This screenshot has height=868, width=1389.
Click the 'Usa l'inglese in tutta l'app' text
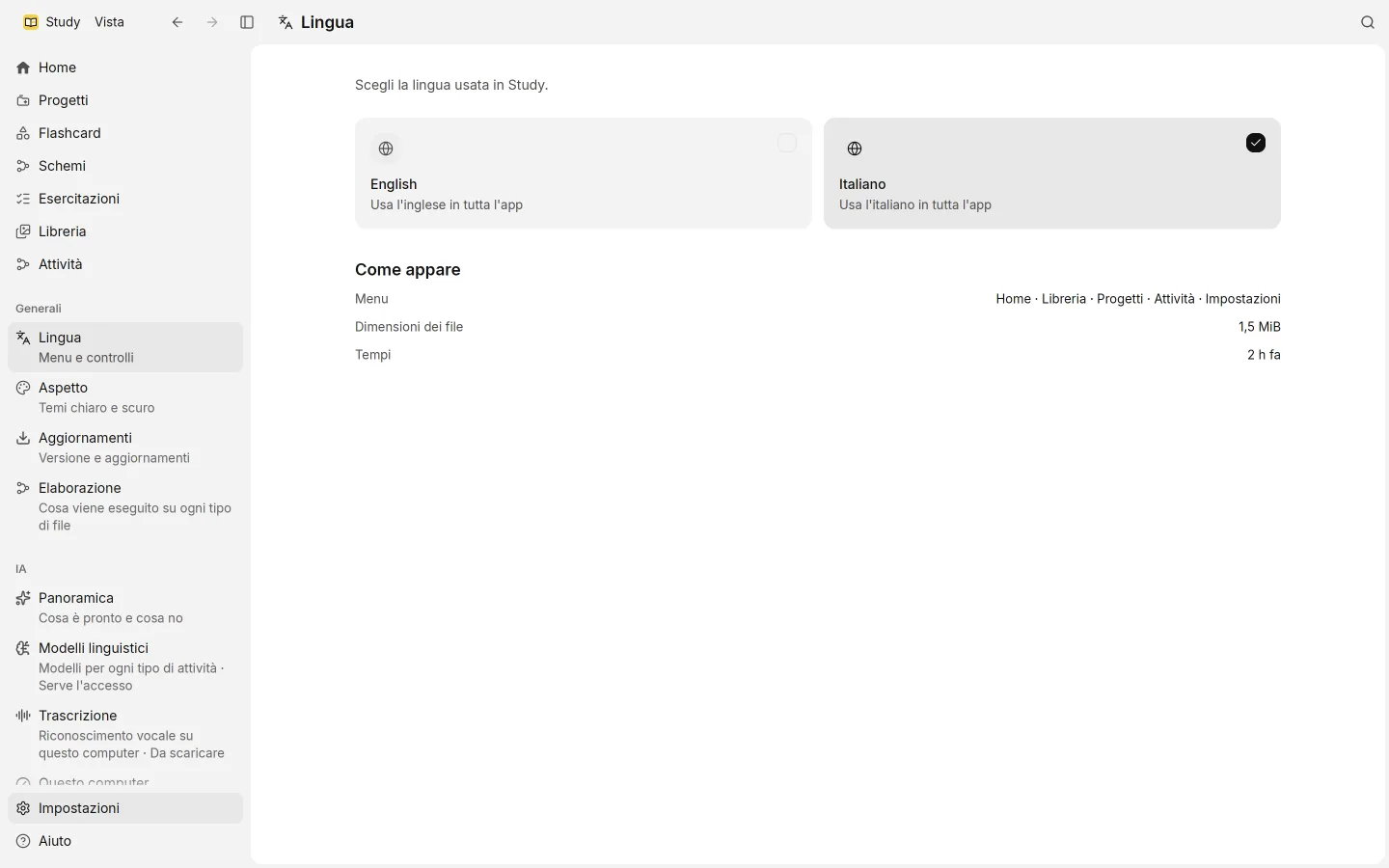(447, 204)
